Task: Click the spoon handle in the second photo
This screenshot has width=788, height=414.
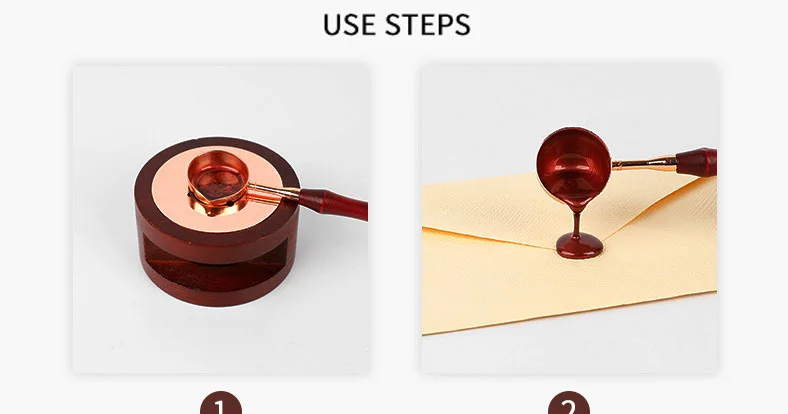Action: (697, 162)
